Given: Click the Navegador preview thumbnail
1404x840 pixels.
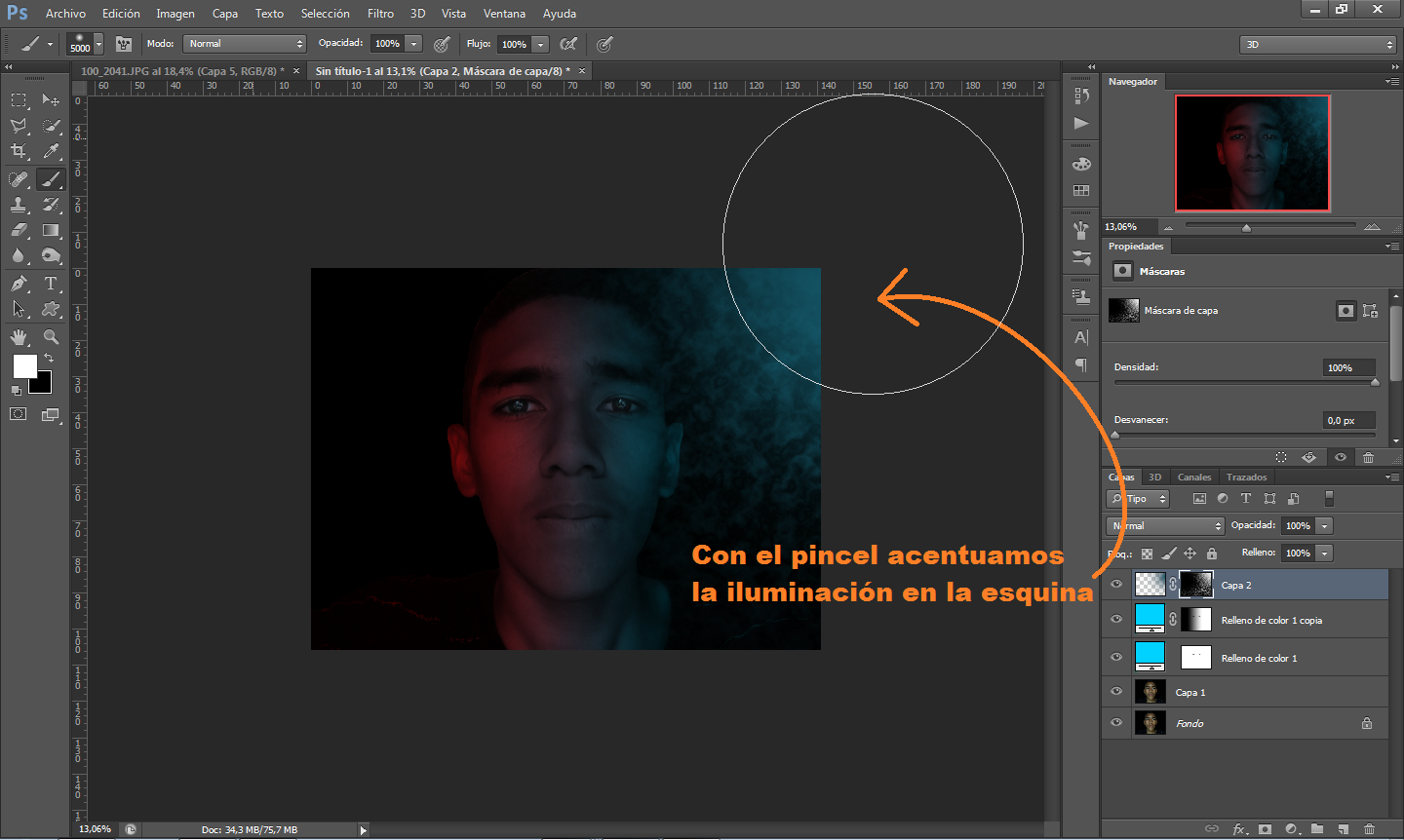Looking at the screenshot, I should point(1253,153).
